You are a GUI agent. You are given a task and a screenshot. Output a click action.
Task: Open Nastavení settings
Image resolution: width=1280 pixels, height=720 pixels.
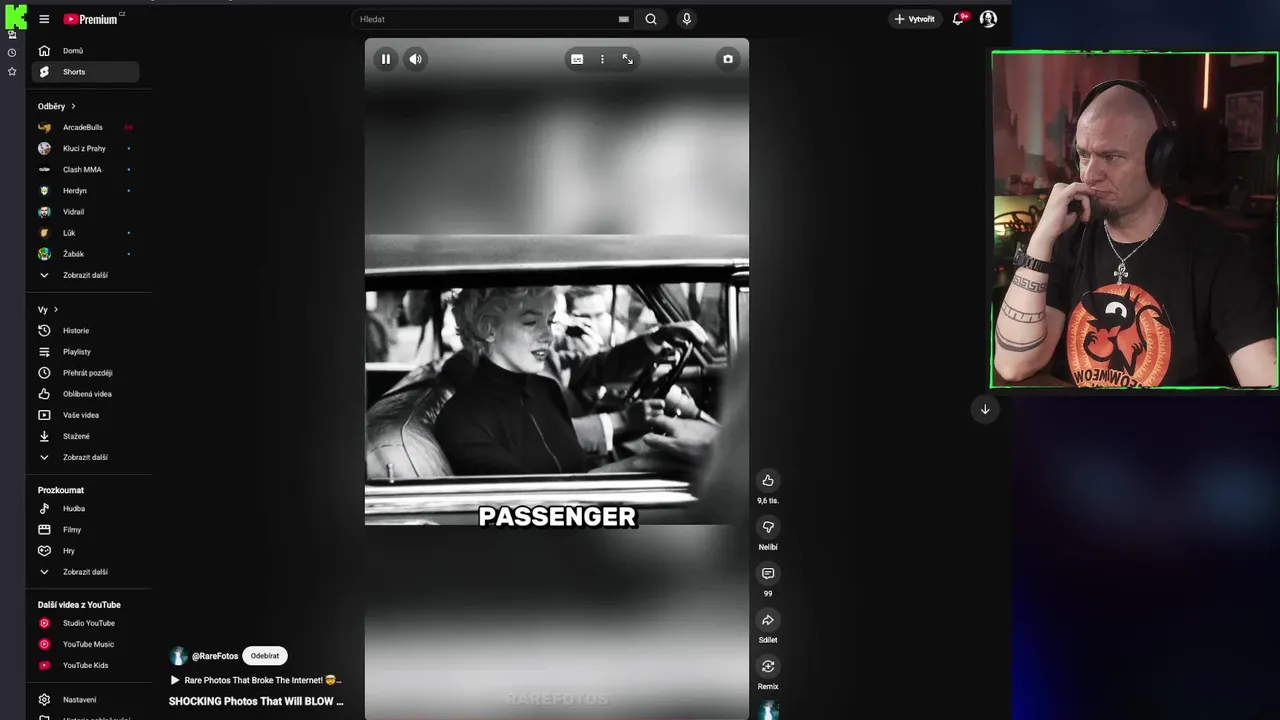pyautogui.click(x=85, y=700)
